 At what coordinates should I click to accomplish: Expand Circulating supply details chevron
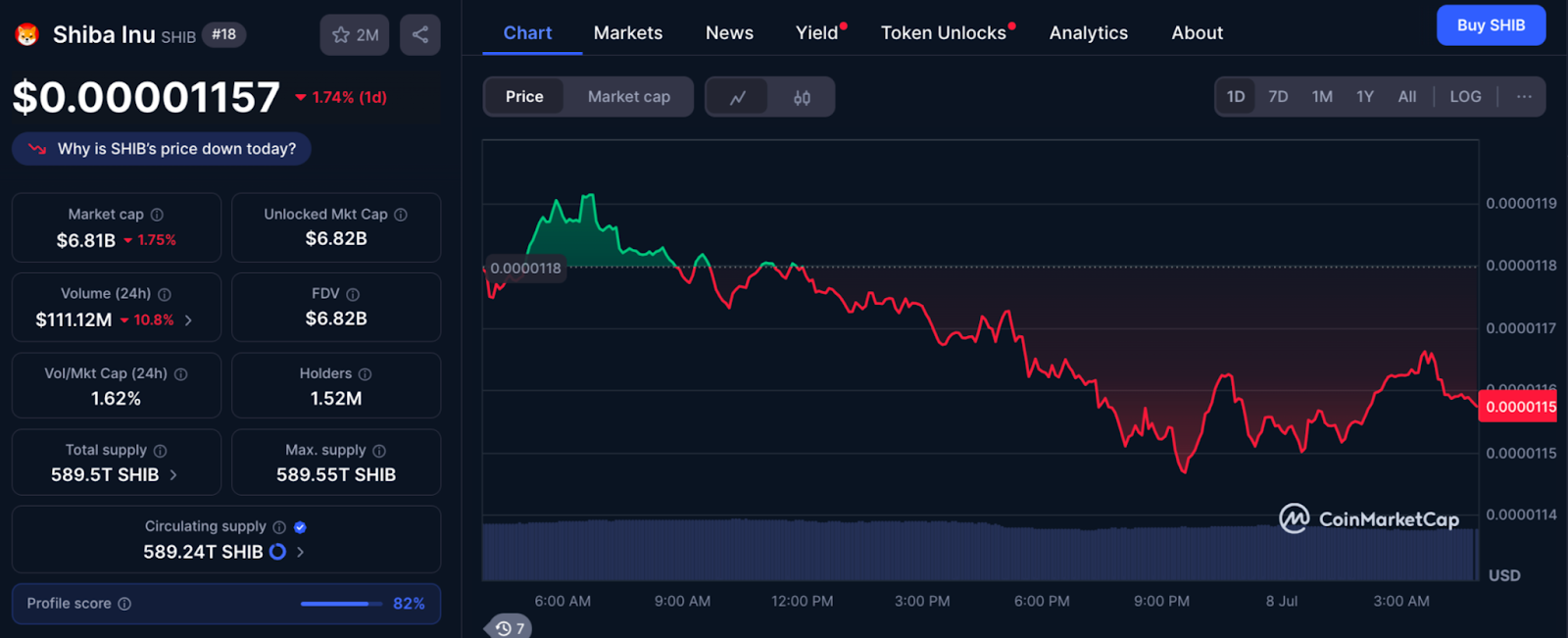300,552
